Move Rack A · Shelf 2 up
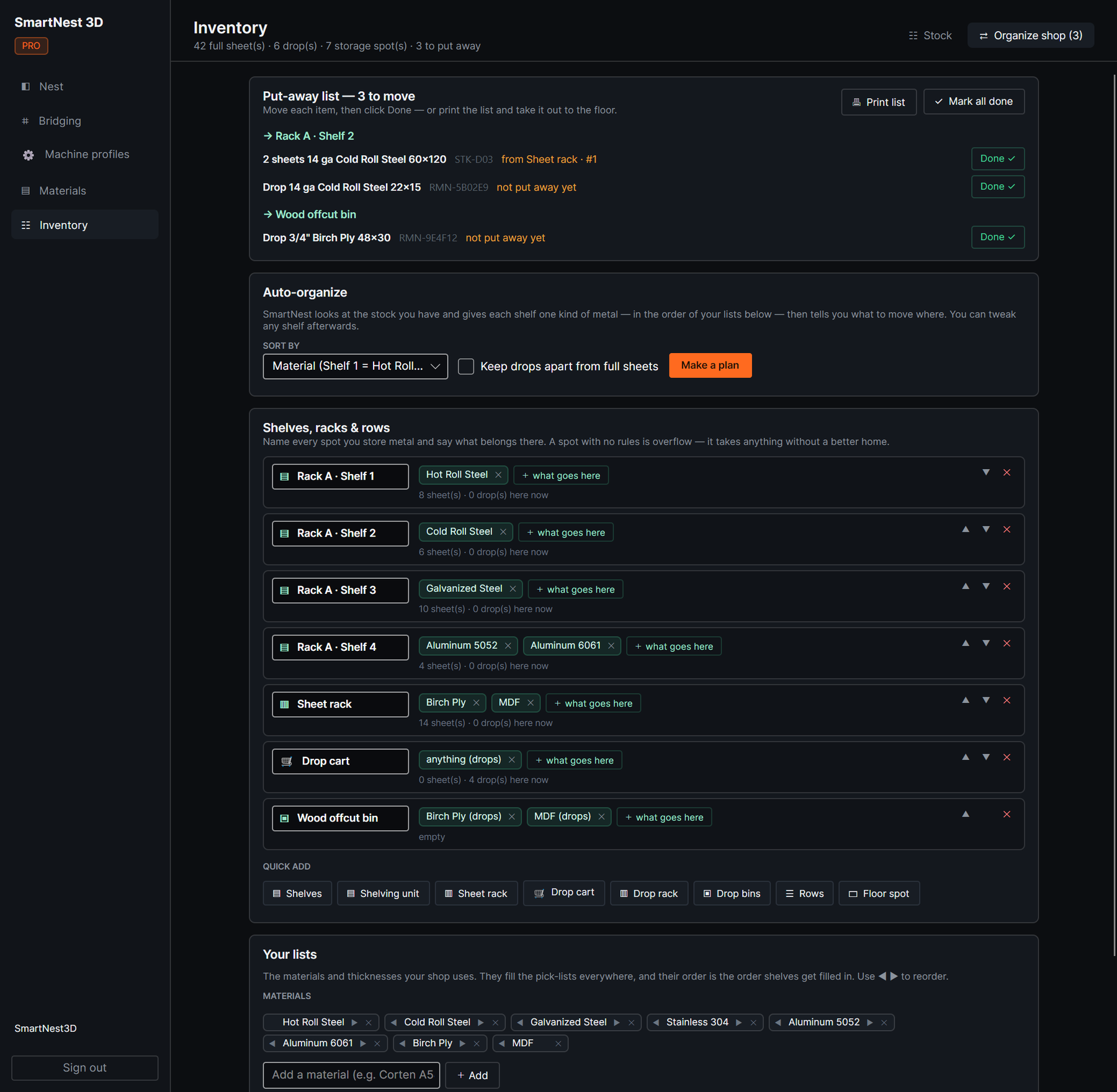This screenshot has height=1092, width=1117. [966, 530]
